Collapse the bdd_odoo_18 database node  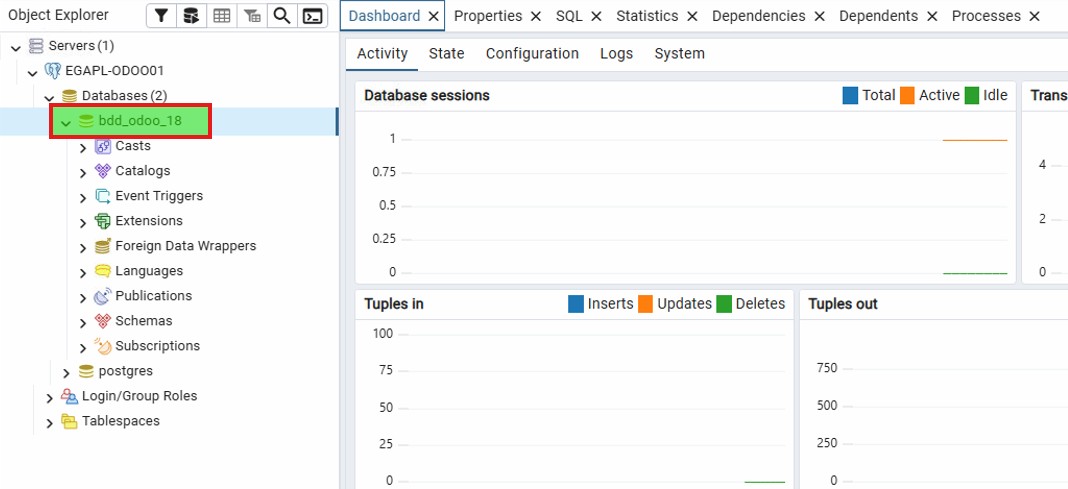point(66,122)
